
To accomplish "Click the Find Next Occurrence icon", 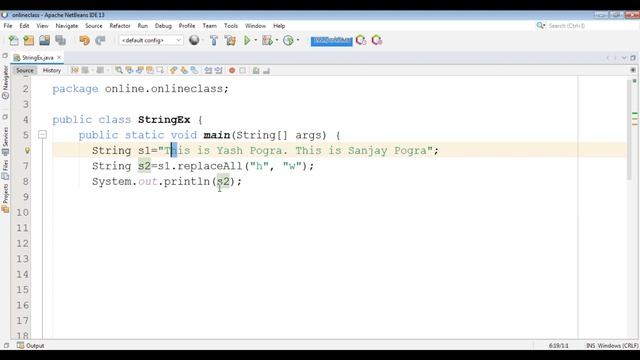I will click(x=139, y=70).
